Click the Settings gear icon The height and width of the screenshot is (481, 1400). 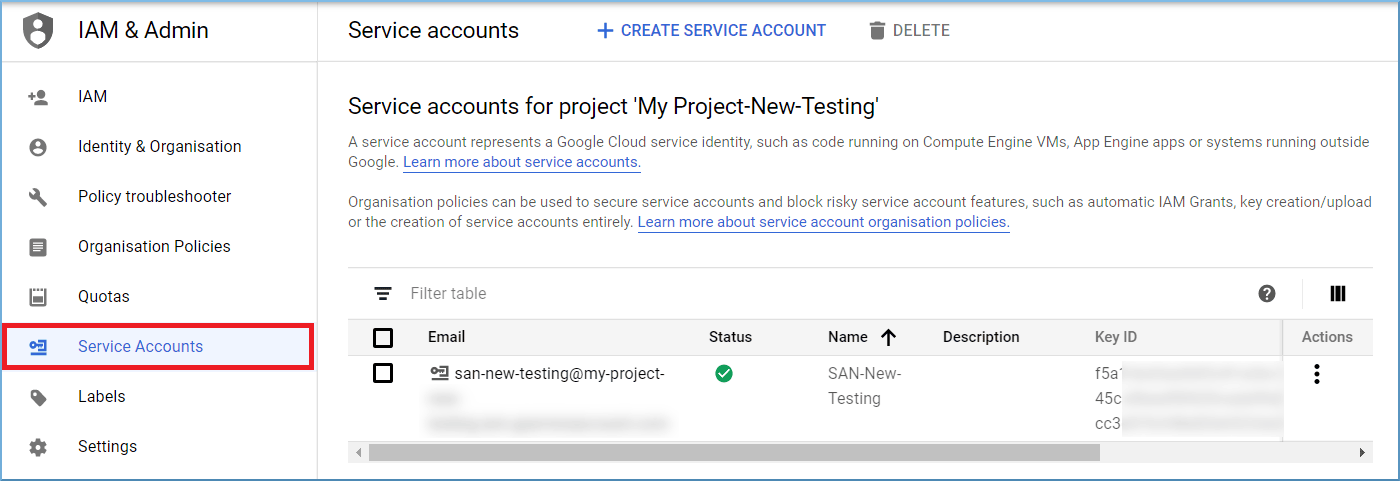(38, 447)
